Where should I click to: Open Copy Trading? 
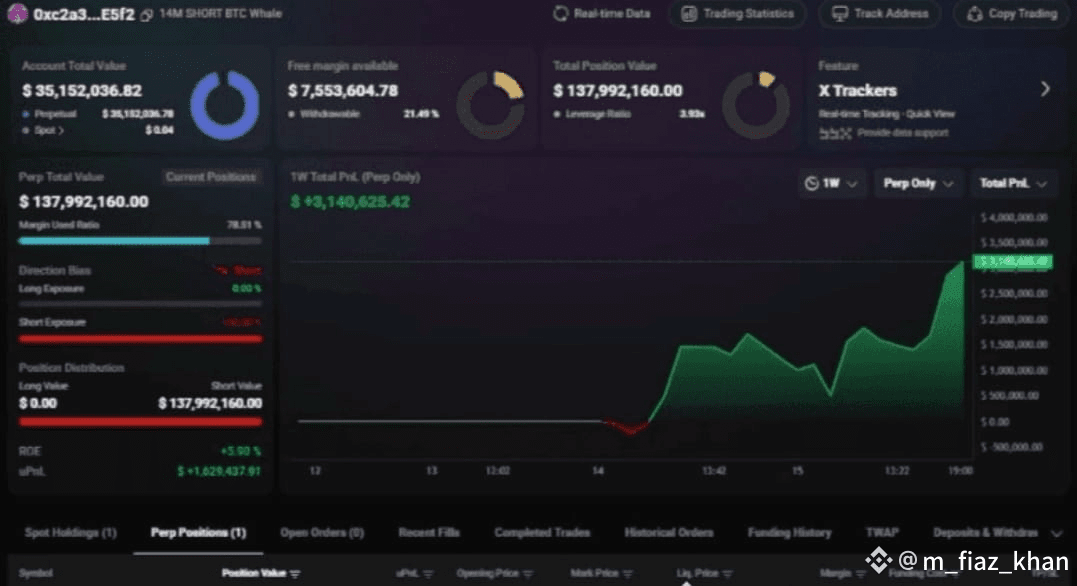pos(1012,14)
